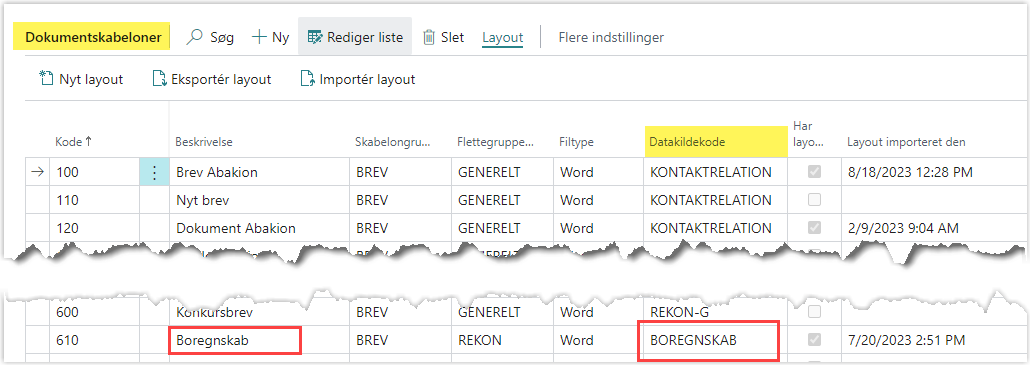Click the Nyt layout document icon

46,79
